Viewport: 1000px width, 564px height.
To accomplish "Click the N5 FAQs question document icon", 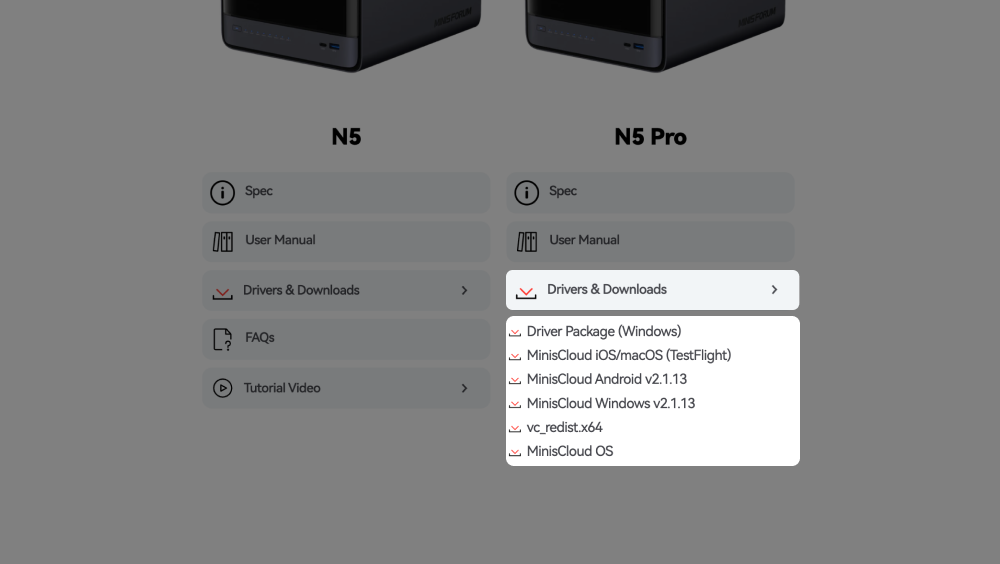I will (222, 339).
